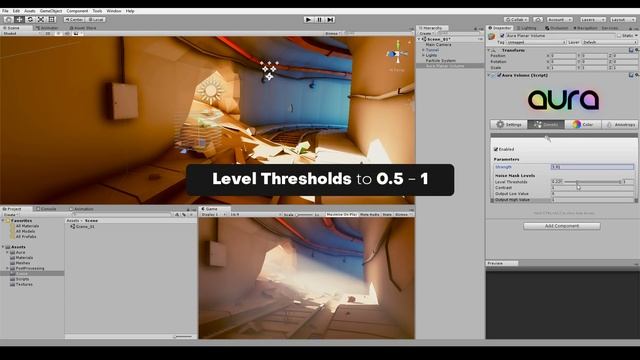Viewport: 640px width, 360px height.
Task: Click the cloud services icon
Action: pos(538,19)
